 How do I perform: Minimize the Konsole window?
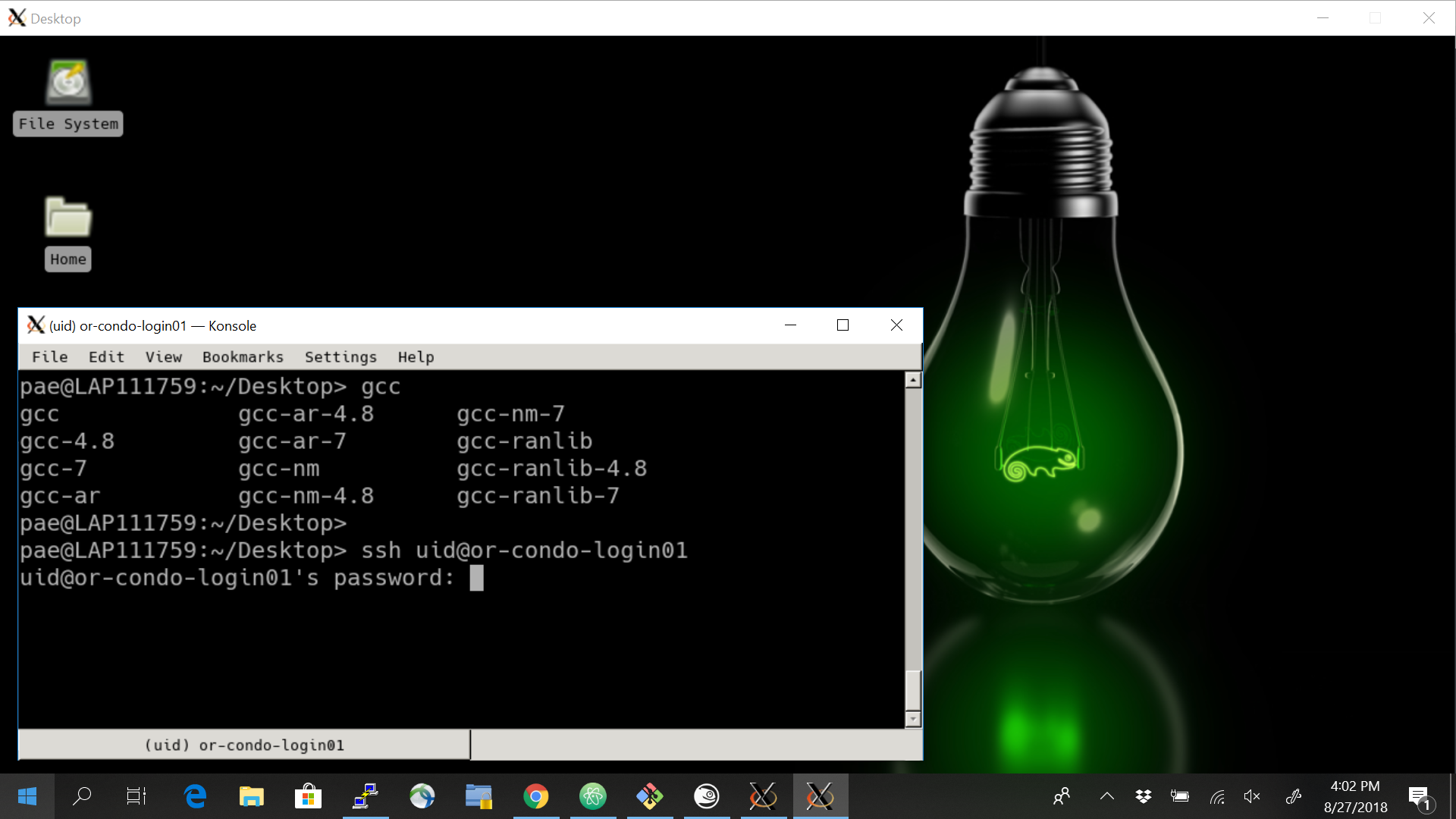coord(790,325)
